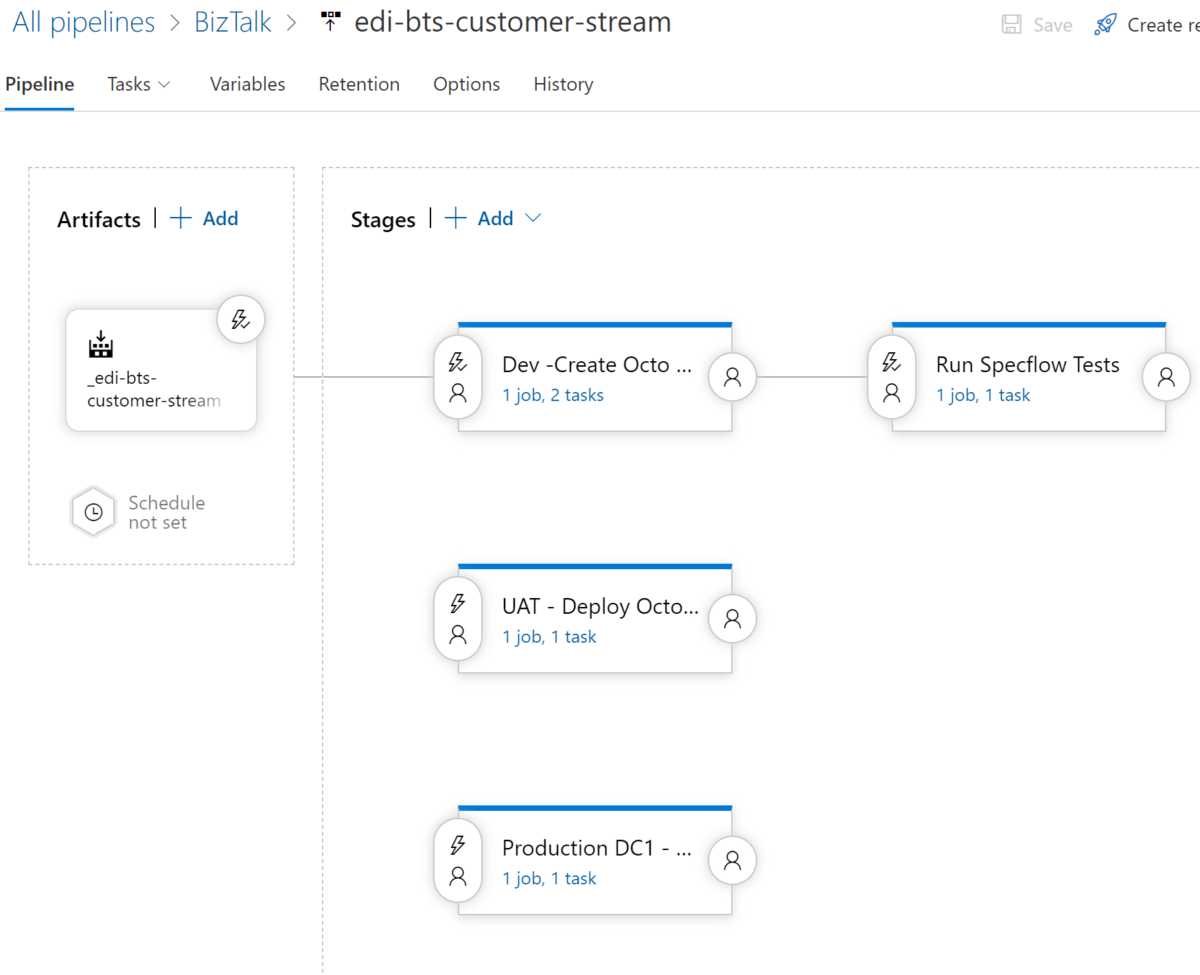Viewport: 1200px width, 975px height.
Task: Click the Schedule not set clock icon
Action: (x=93, y=511)
